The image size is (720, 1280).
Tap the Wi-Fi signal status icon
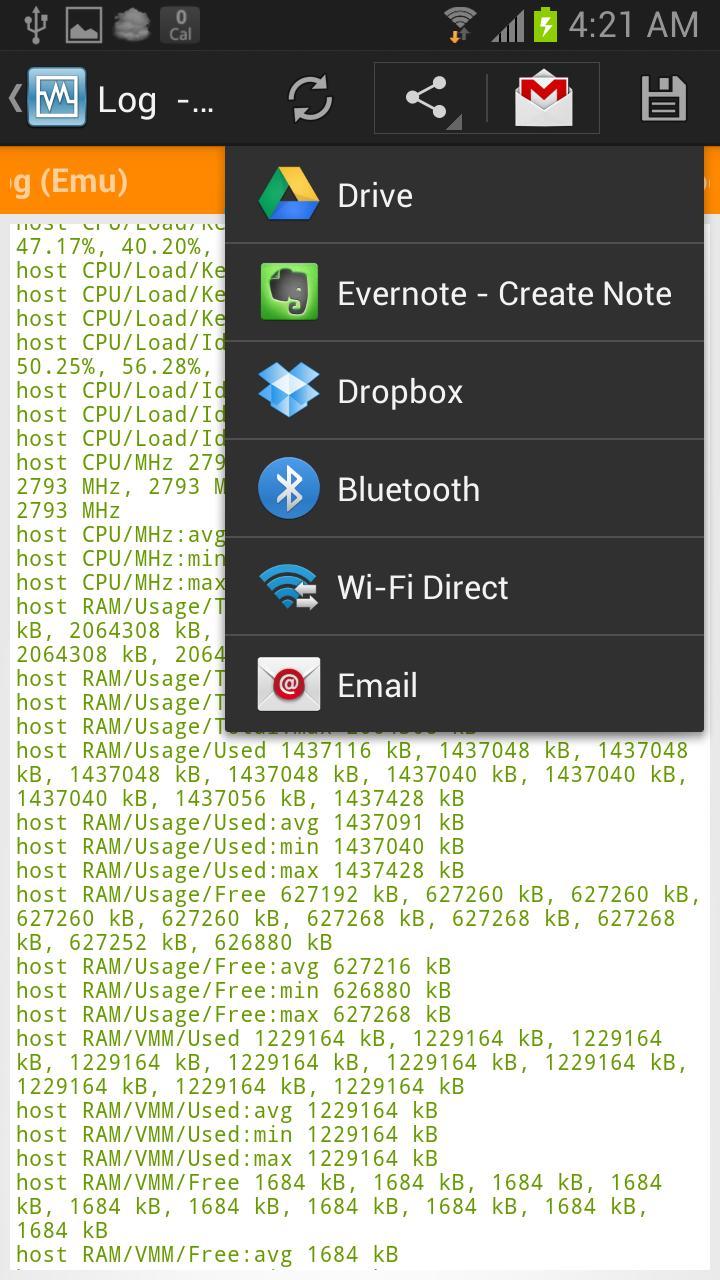pyautogui.click(x=460, y=25)
